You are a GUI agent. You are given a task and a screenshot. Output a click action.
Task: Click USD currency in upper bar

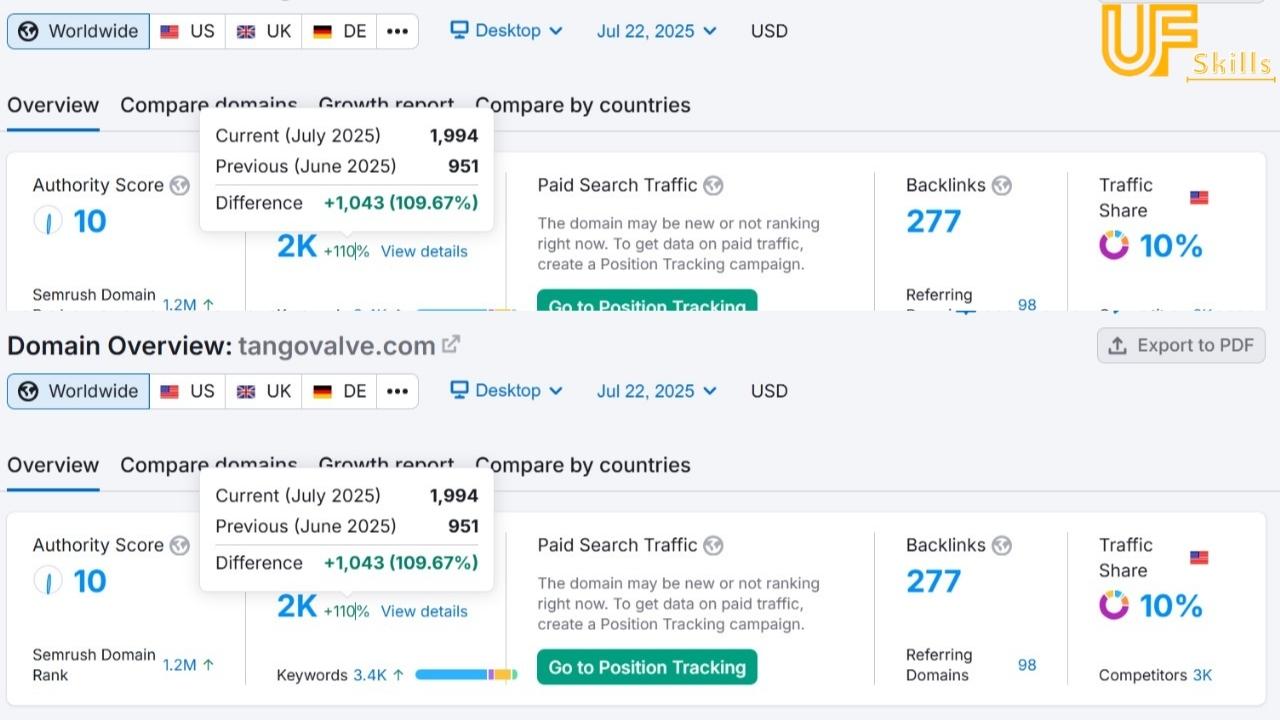[x=769, y=31]
